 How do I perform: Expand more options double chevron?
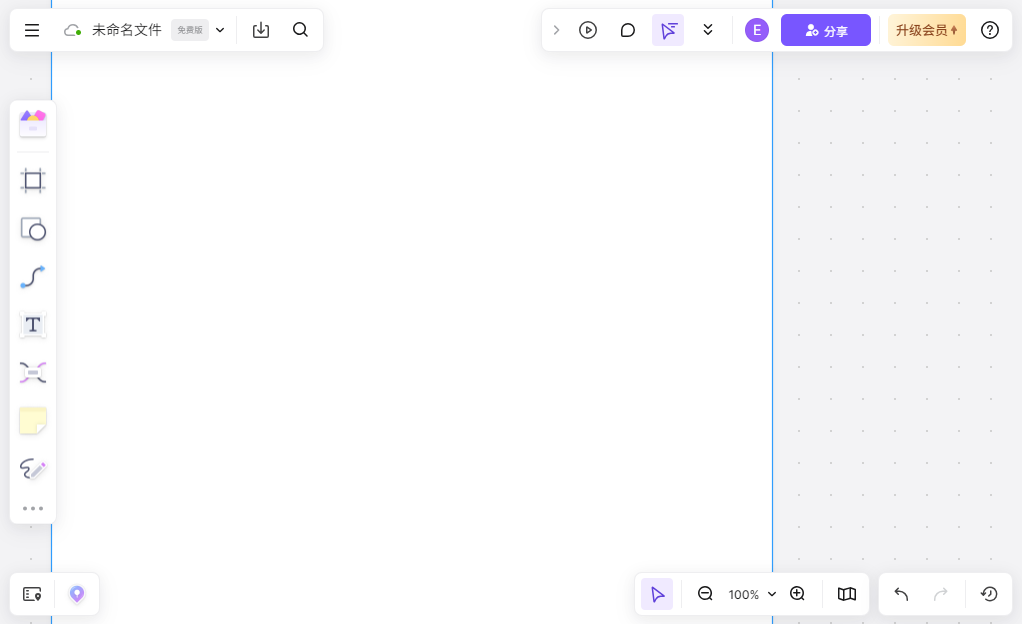pyautogui.click(x=708, y=30)
